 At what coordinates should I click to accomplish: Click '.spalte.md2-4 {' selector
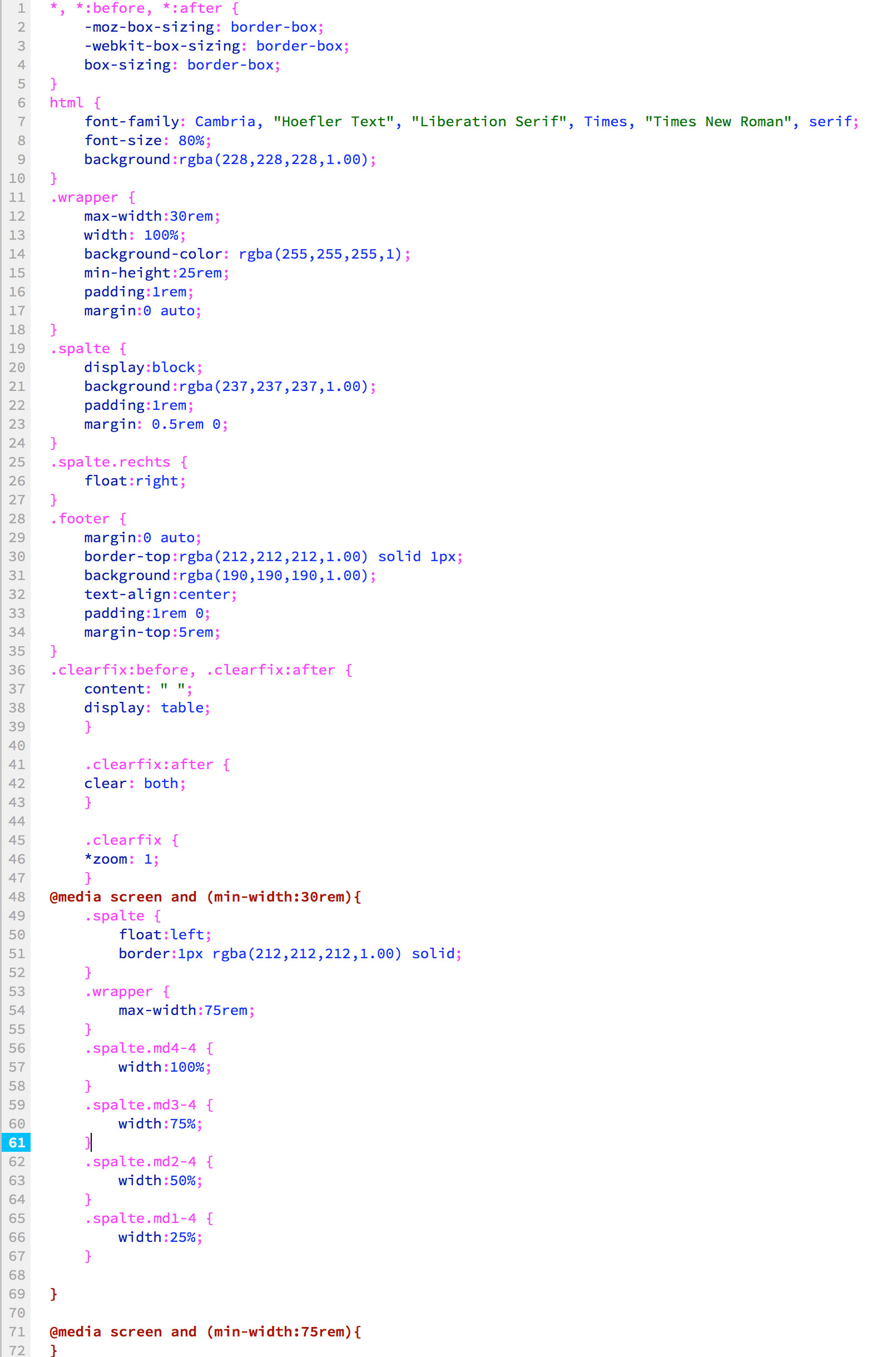coord(149,1162)
